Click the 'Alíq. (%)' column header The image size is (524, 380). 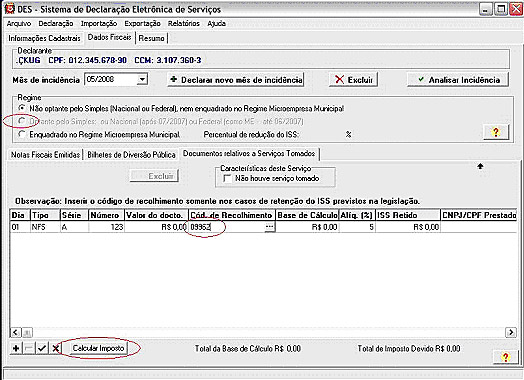click(357, 215)
